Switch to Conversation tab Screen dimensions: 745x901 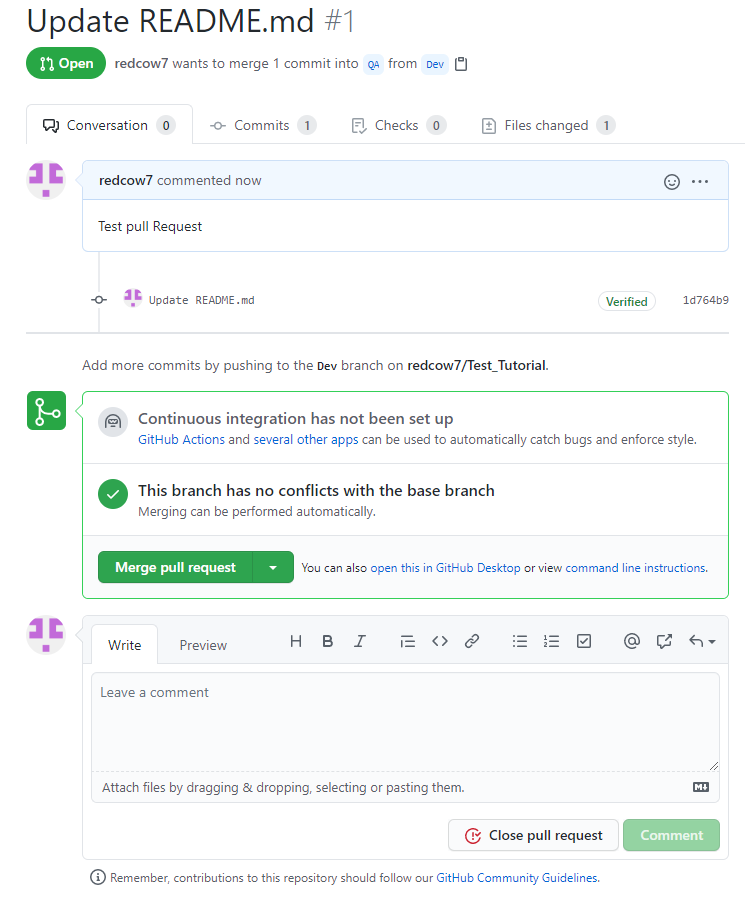(x=109, y=125)
